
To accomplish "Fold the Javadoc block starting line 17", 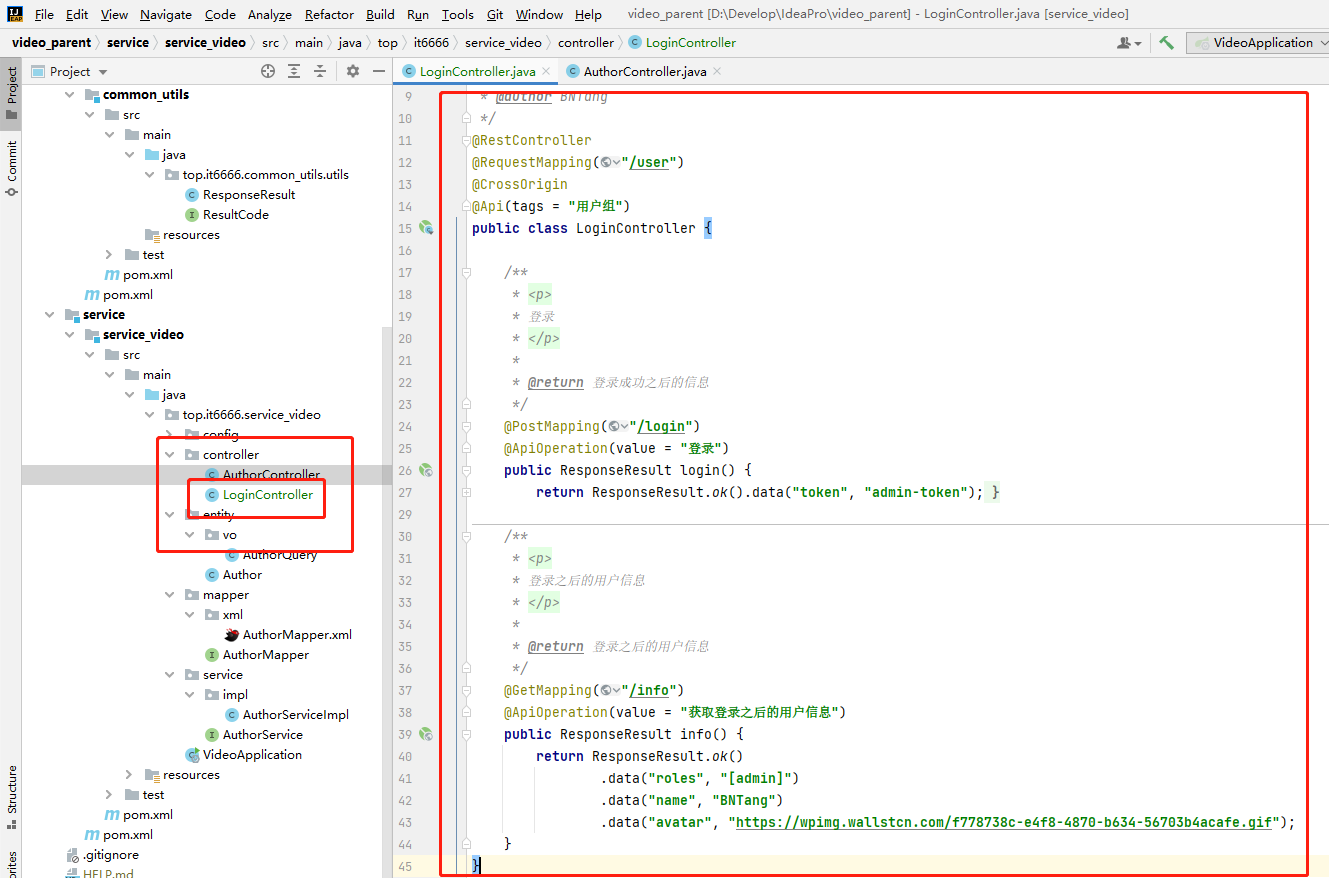I will (x=466, y=272).
